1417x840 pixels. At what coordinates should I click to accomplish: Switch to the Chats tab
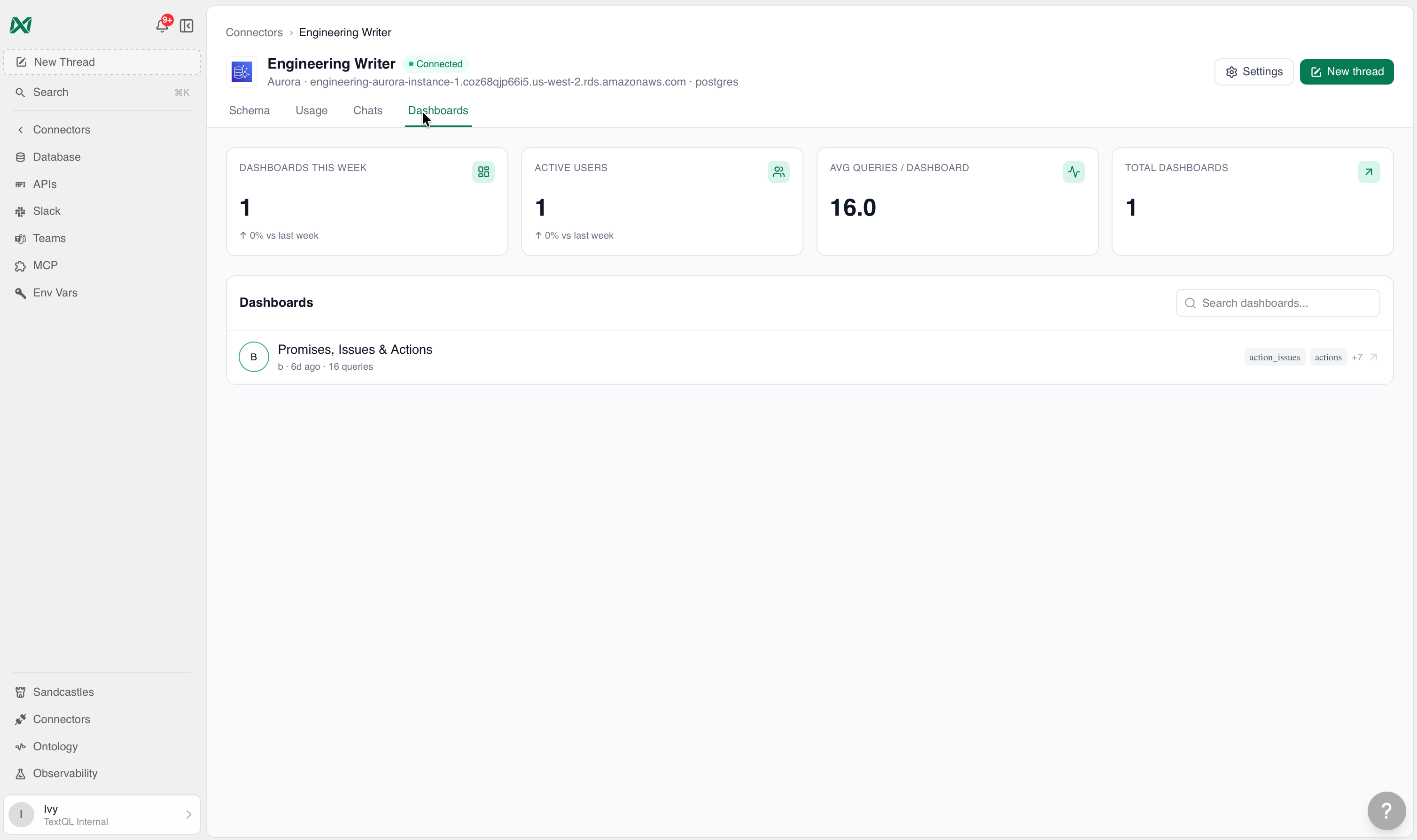coord(367,110)
